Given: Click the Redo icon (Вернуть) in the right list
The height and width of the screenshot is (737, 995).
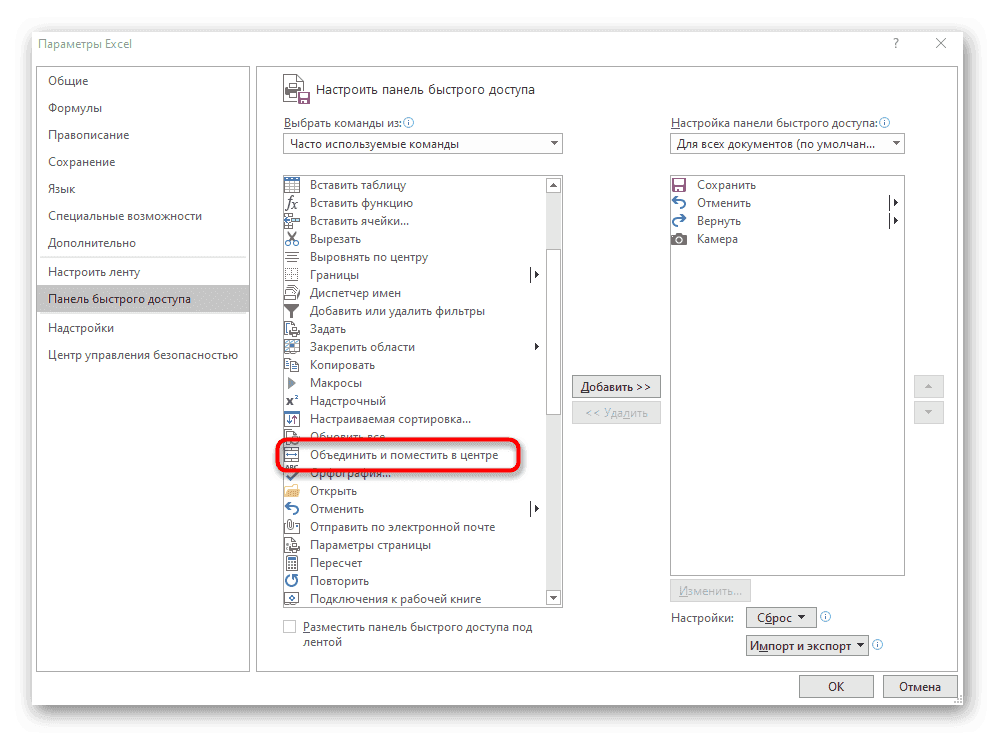Looking at the screenshot, I should pyautogui.click(x=679, y=221).
